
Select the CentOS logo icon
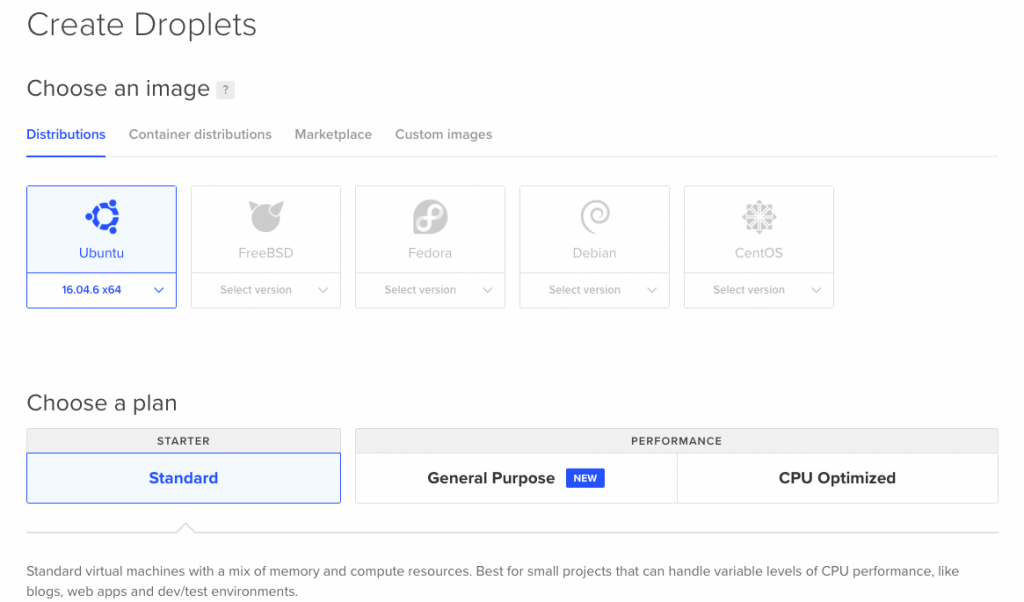pyautogui.click(x=759, y=217)
